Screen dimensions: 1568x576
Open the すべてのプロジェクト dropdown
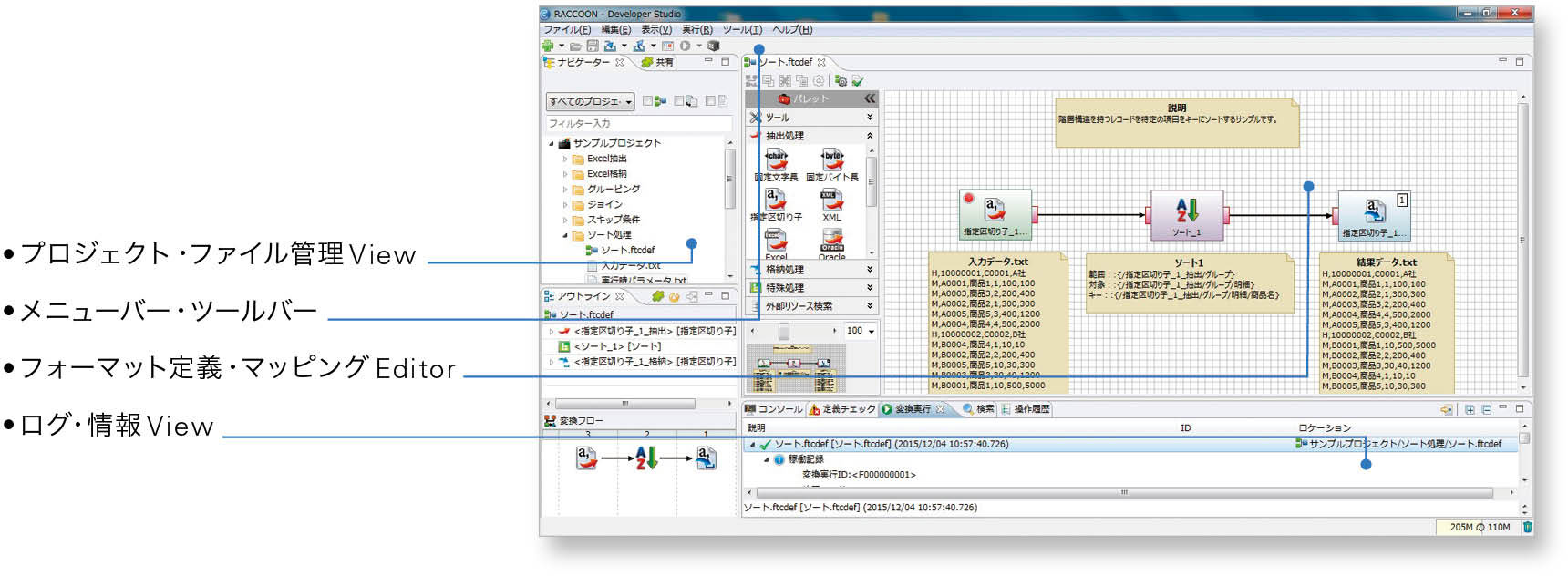591,101
